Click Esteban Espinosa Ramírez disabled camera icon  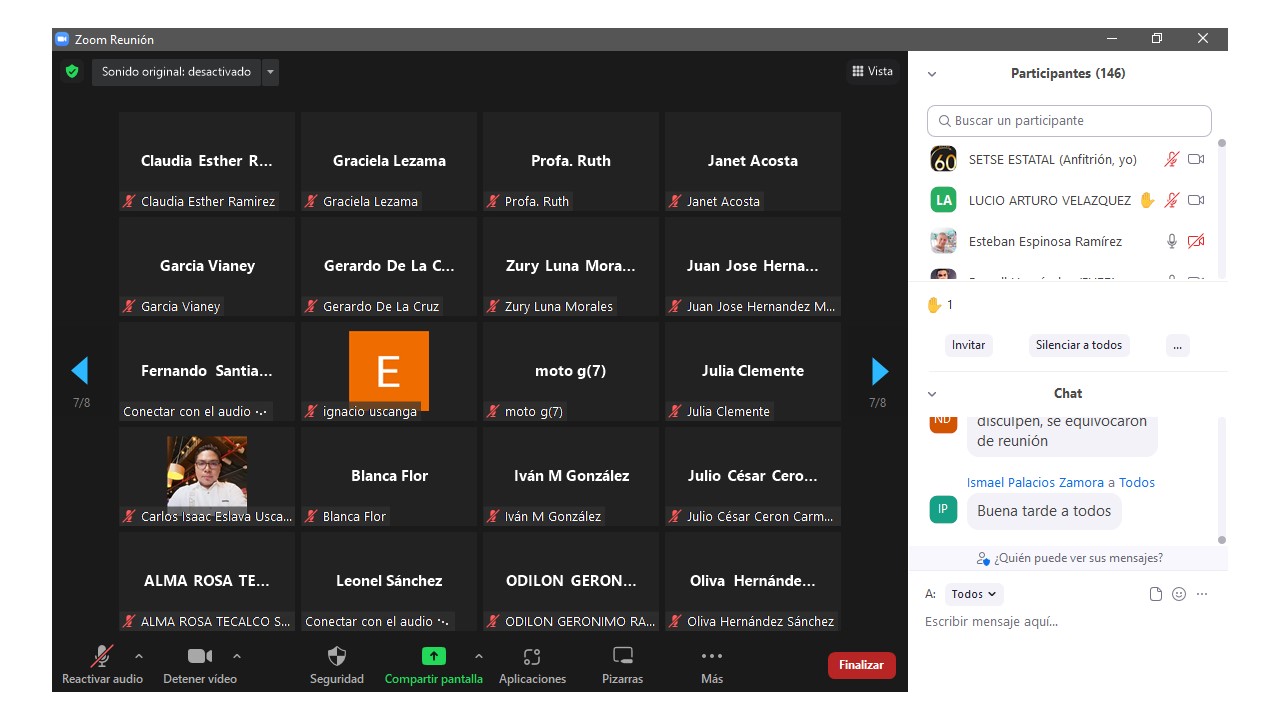click(1196, 241)
